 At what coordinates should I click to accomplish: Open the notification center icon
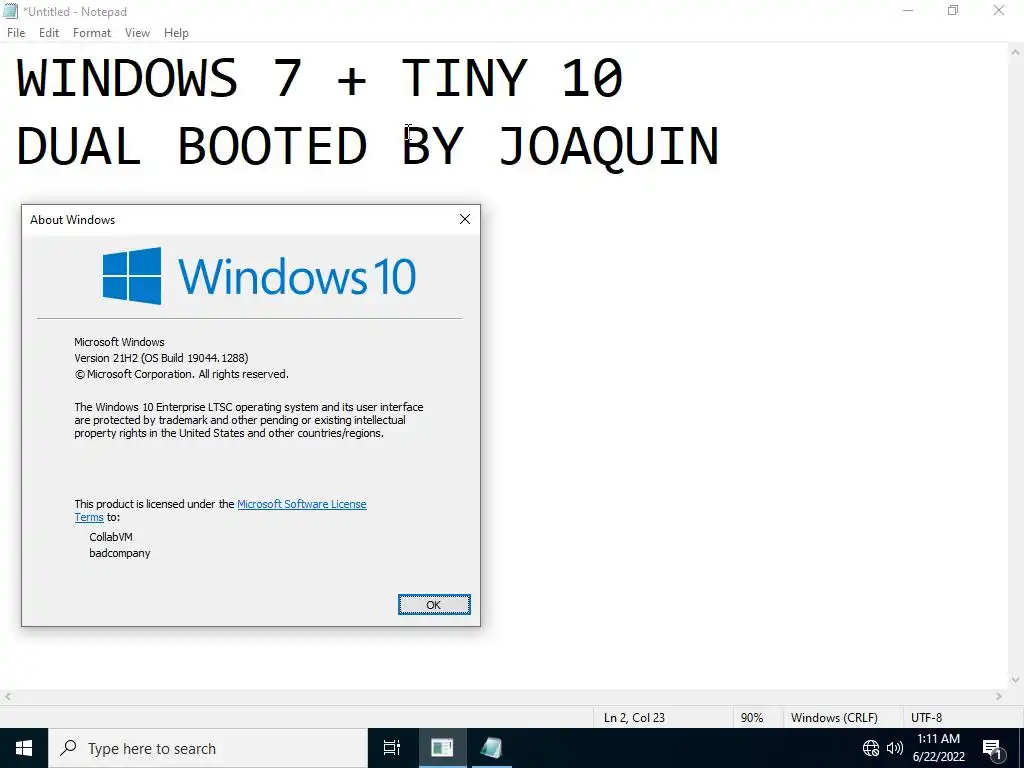992,748
